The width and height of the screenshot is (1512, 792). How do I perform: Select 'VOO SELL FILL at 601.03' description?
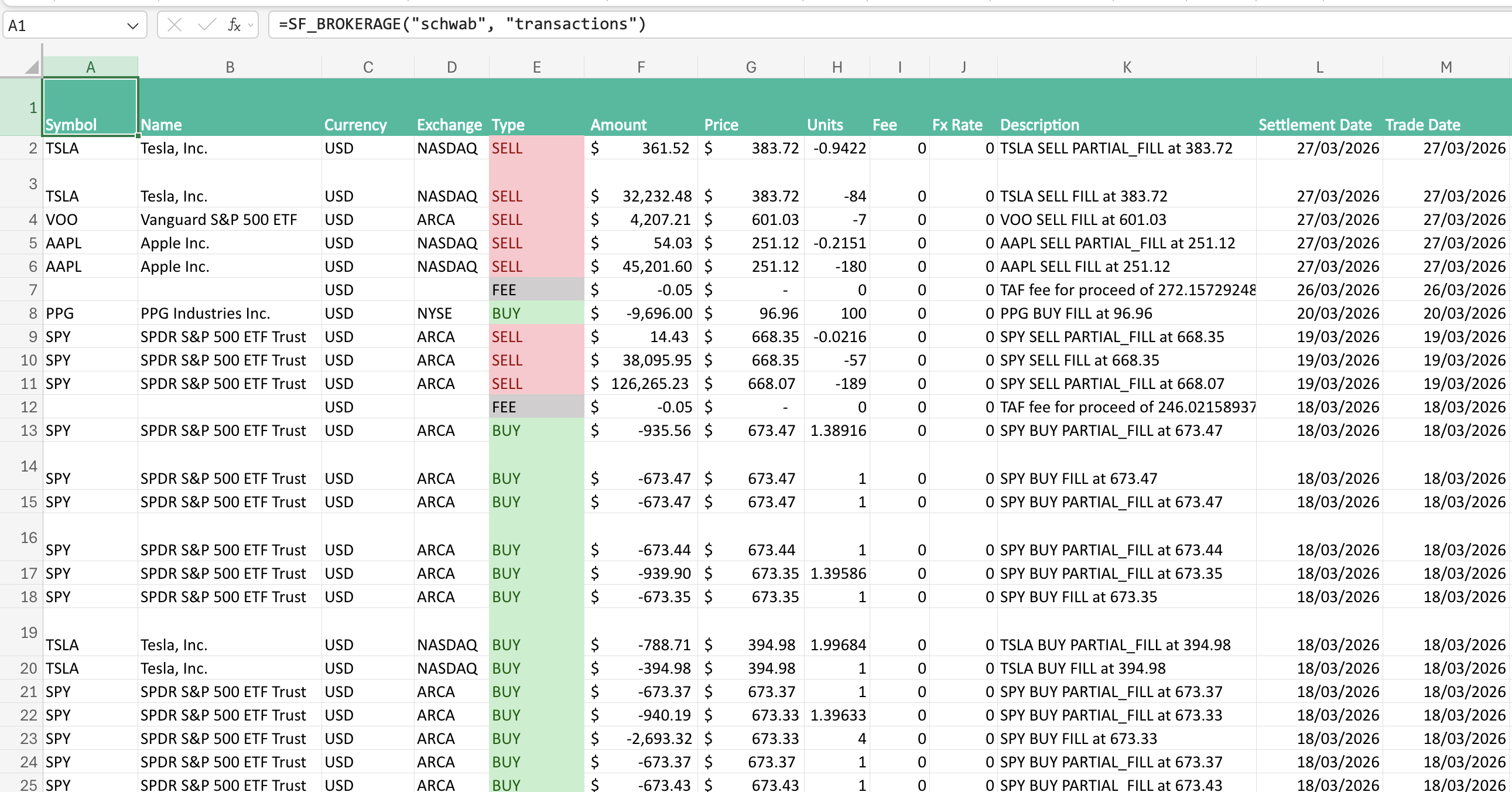coord(1127,219)
